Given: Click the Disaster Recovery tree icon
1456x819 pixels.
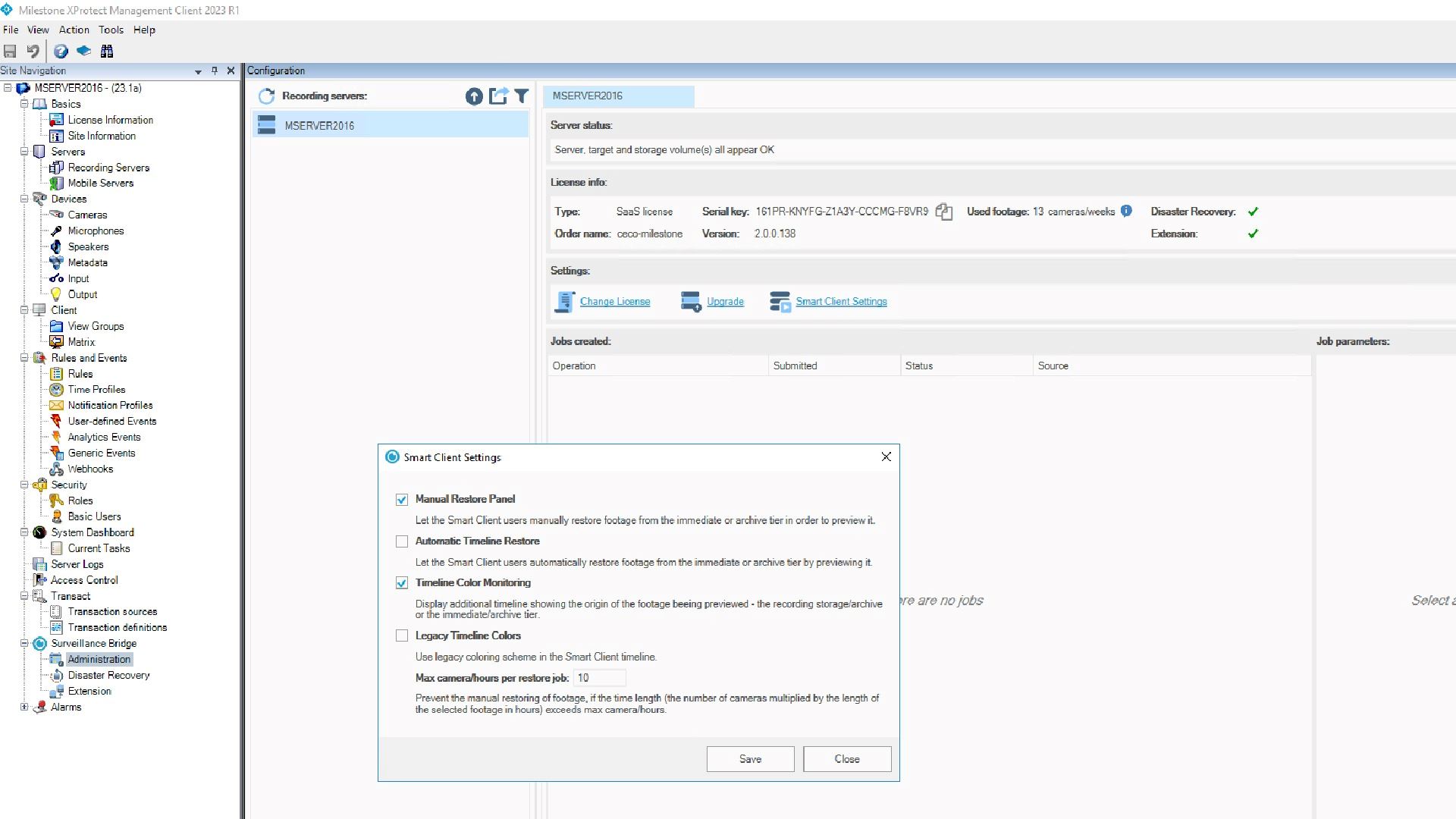Looking at the screenshot, I should click(x=56, y=675).
